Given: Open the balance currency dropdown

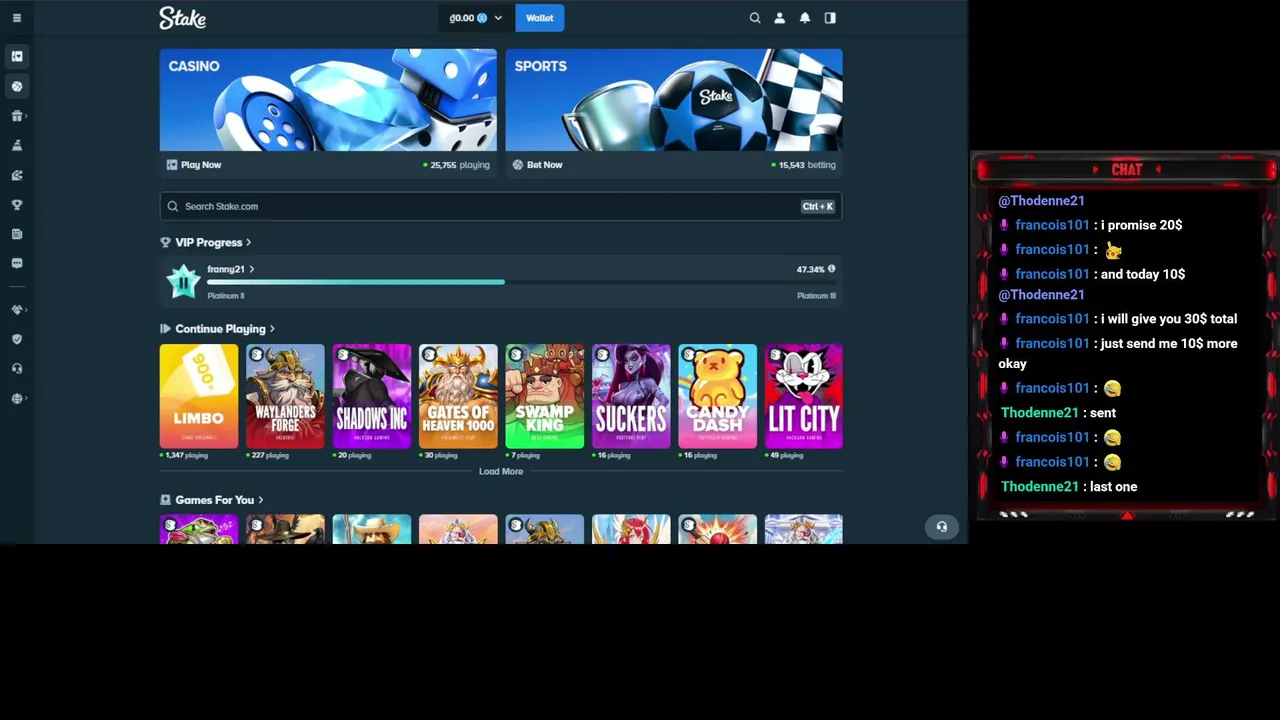Looking at the screenshot, I should coord(476,18).
